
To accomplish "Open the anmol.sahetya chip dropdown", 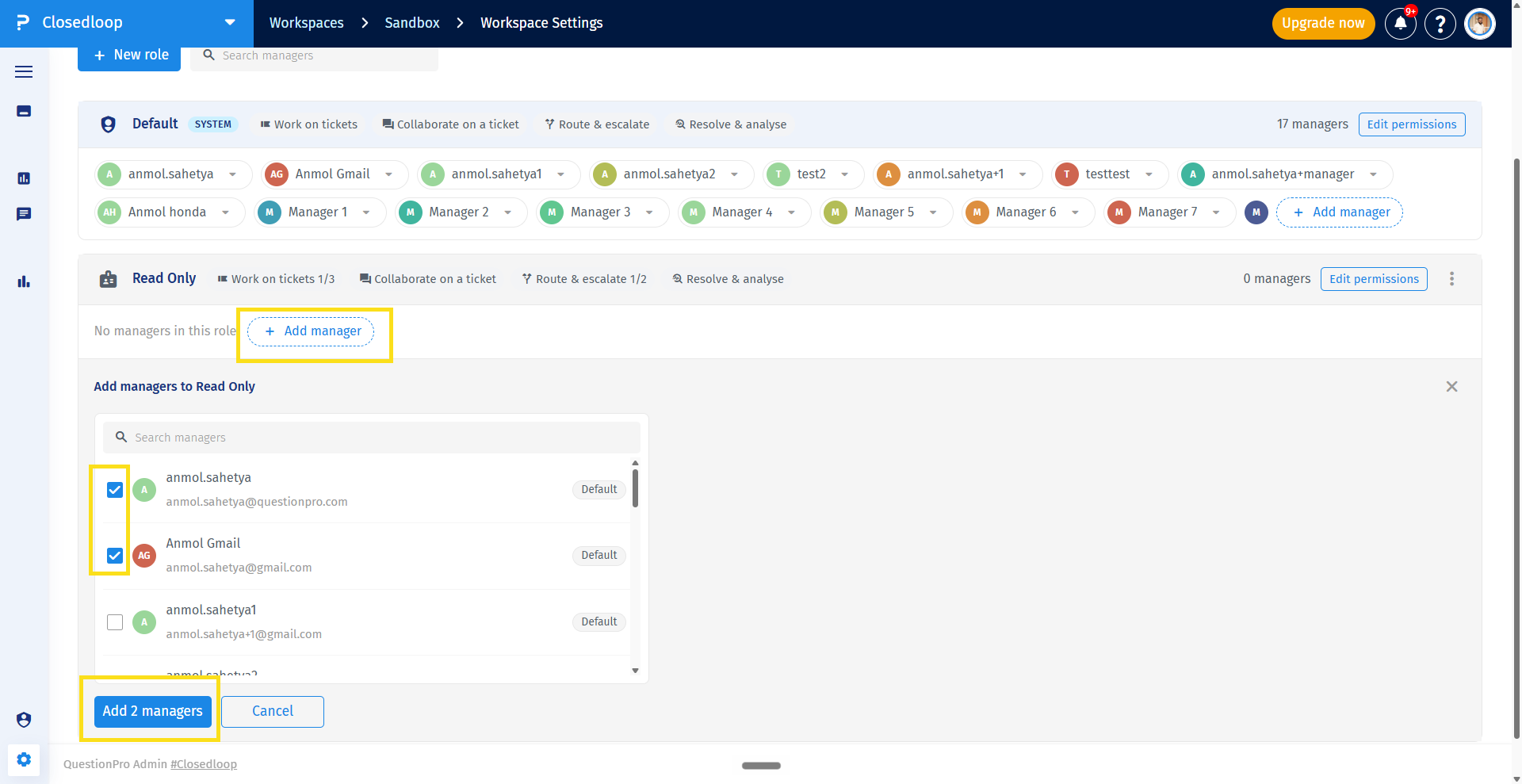I will click(232, 174).
